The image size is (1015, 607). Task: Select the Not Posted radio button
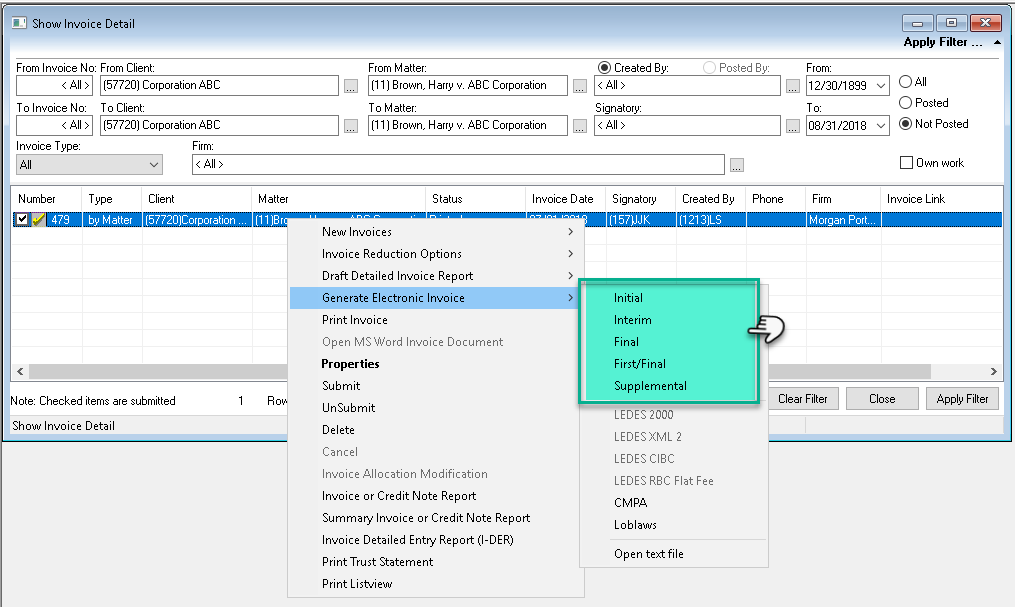tap(906, 124)
